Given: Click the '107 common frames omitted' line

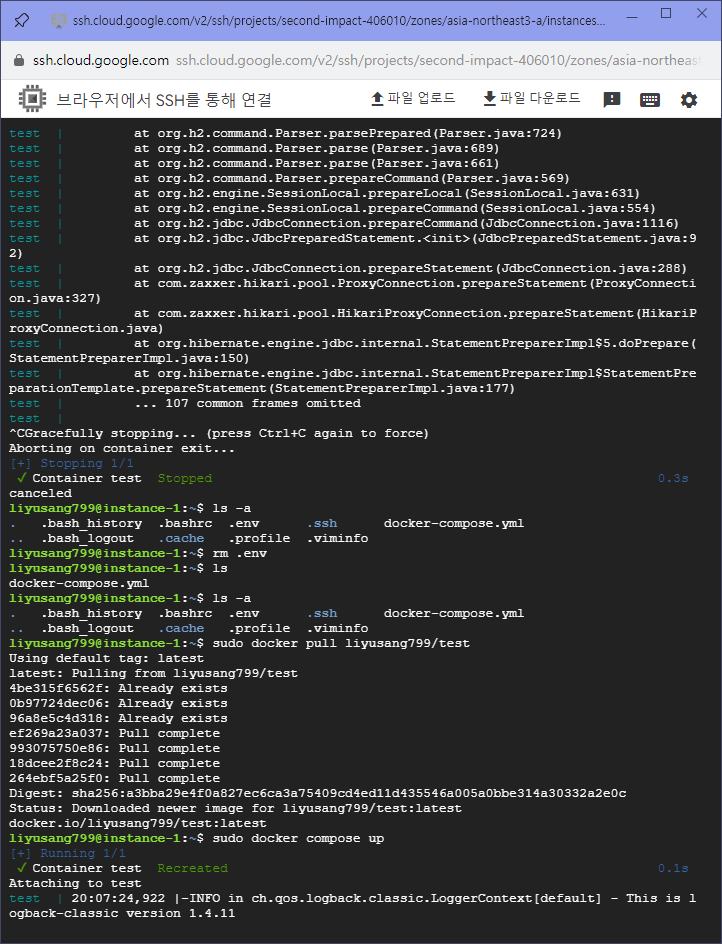Looking at the screenshot, I should click(247, 403).
